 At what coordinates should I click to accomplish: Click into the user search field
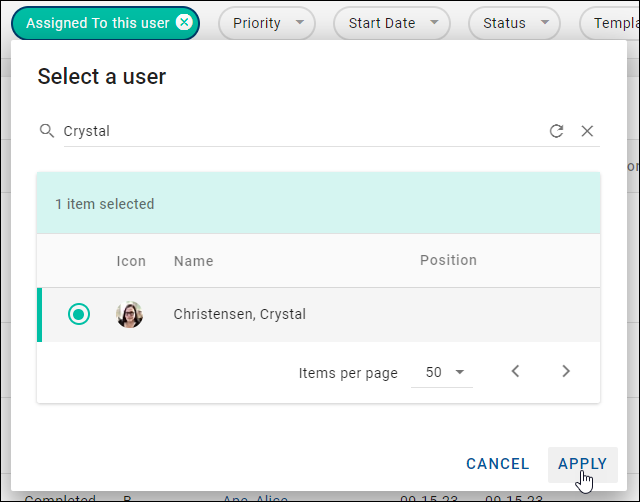click(x=300, y=131)
